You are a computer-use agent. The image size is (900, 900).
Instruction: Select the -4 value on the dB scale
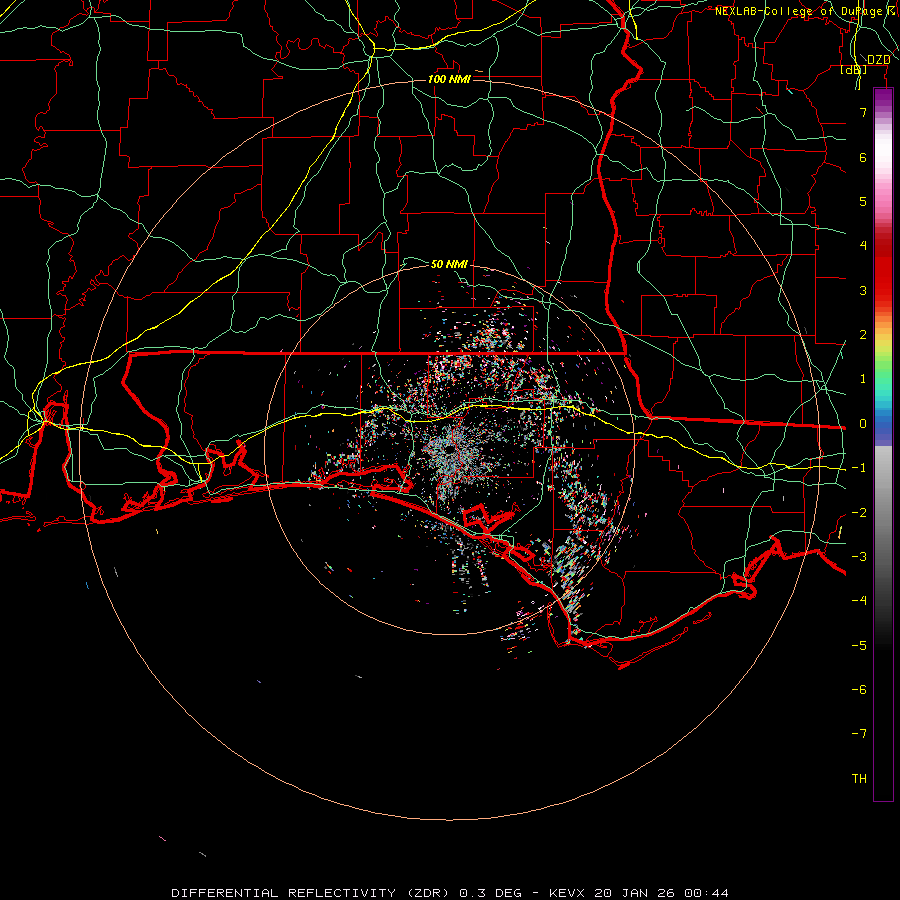click(x=859, y=601)
